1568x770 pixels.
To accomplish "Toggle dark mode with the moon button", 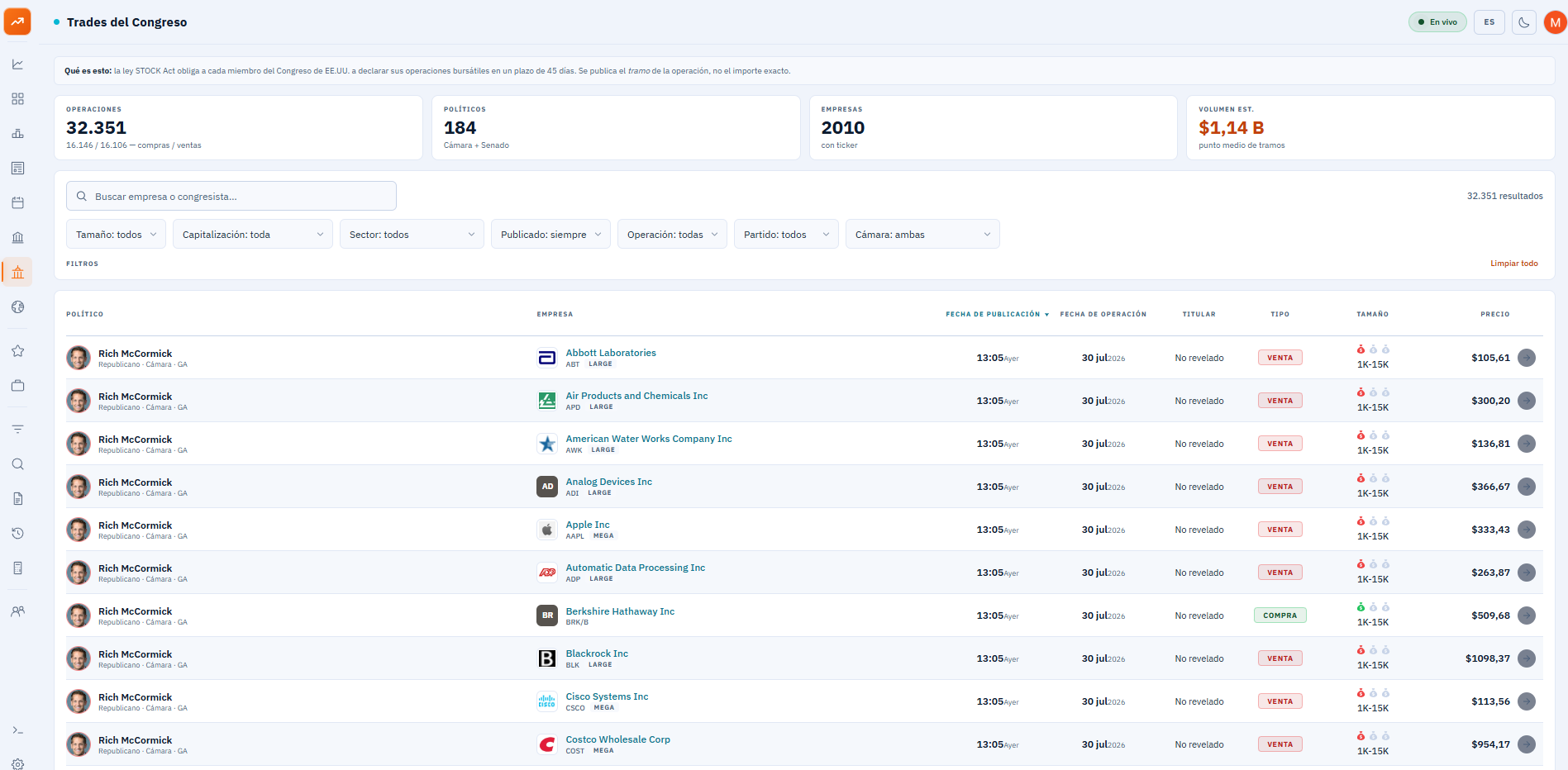I will pos(1523,22).
